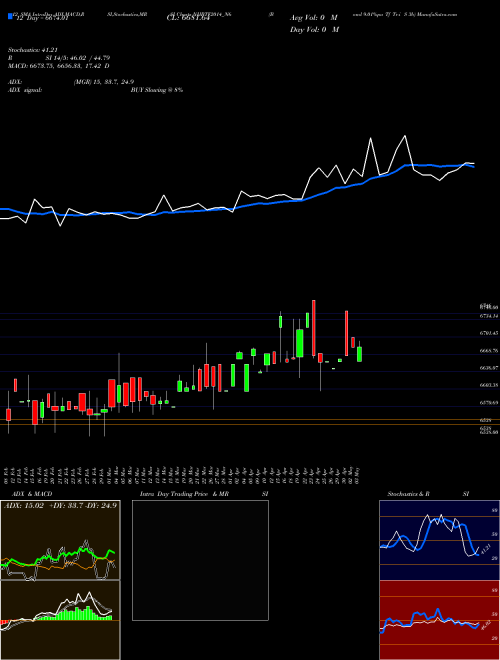Click the empty Intra Day Trading Price panel
This screenshot has width=500, height=660.
tap(200, 560)
